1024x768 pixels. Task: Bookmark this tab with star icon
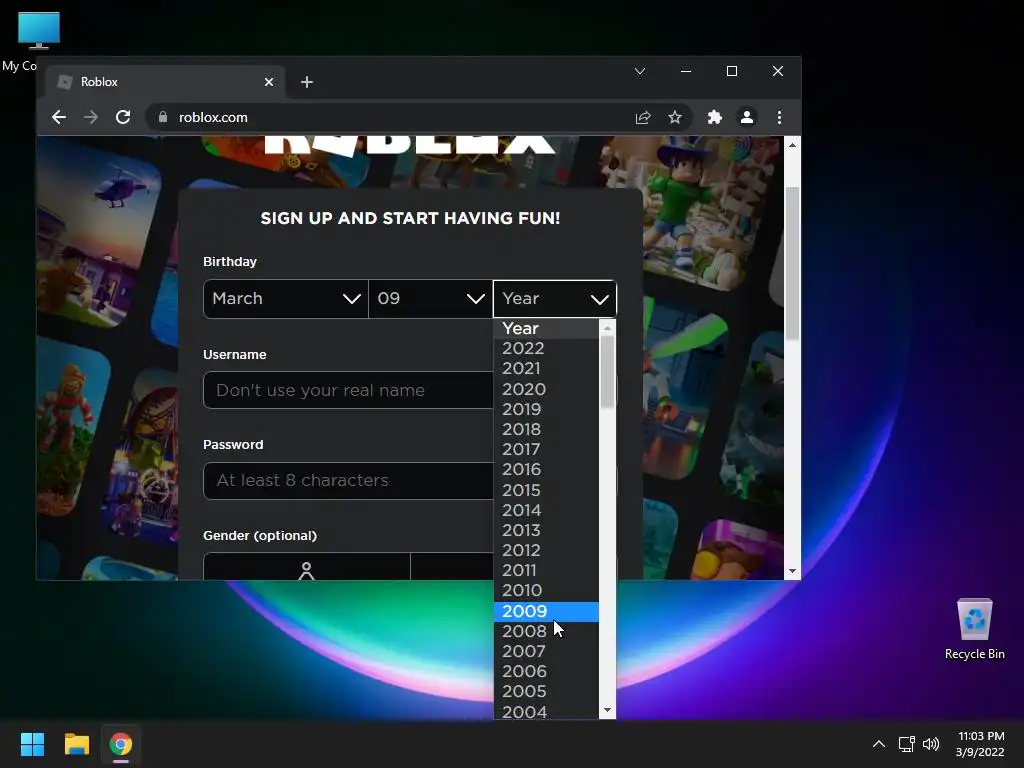(x=675, y=118)
